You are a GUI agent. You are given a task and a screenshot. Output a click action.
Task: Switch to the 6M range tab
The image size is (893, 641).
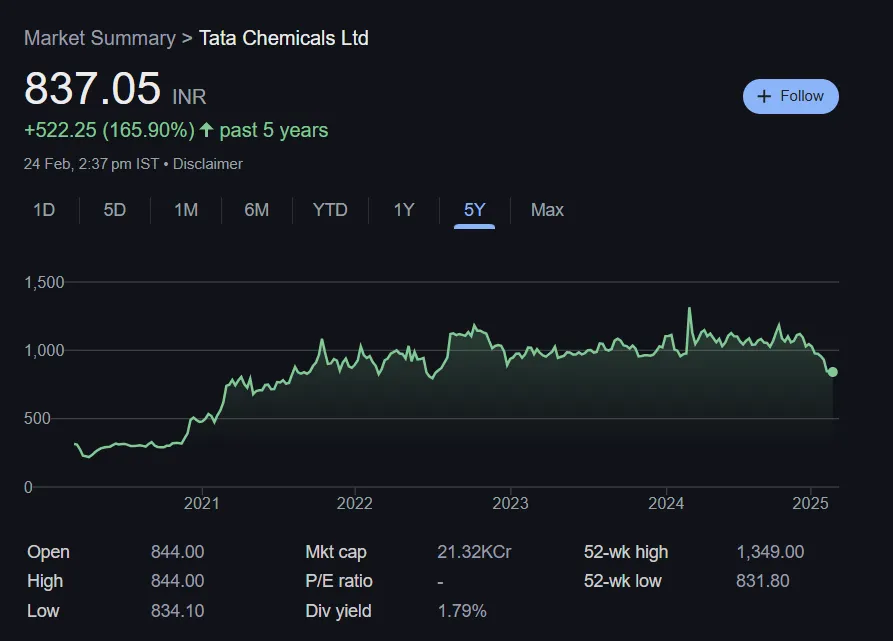pyautogui.click(x=256, y=210)
